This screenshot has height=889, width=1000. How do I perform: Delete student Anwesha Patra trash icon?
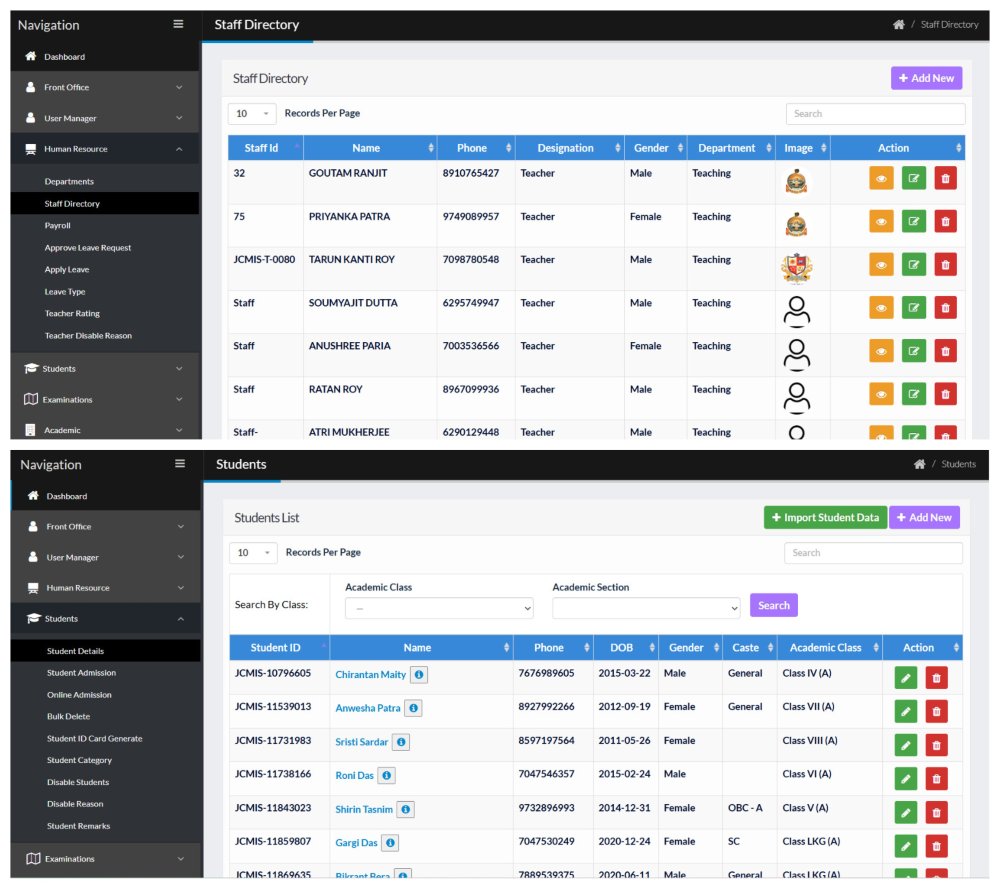pyautogui.click(x=936, y=711)
